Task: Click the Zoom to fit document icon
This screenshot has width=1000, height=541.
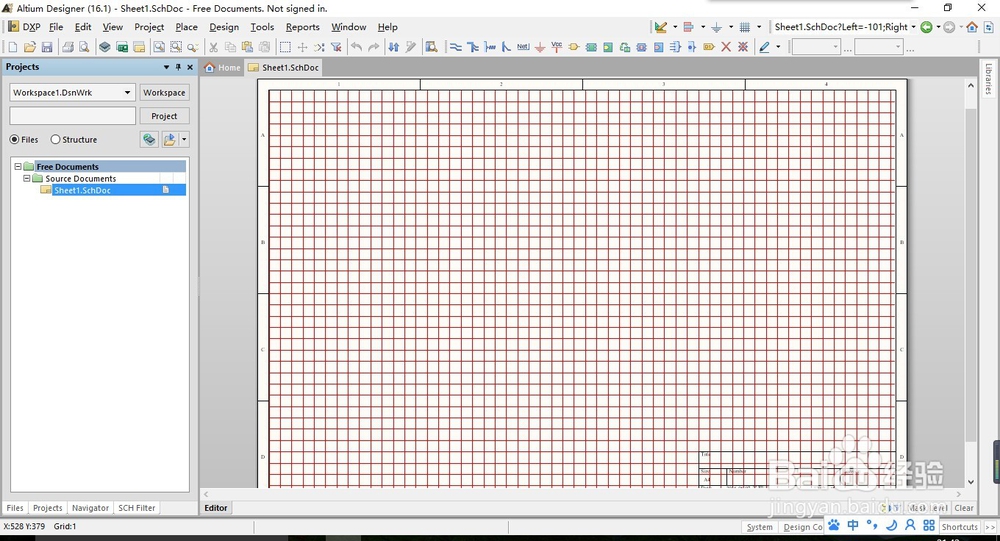Action: 159,47
